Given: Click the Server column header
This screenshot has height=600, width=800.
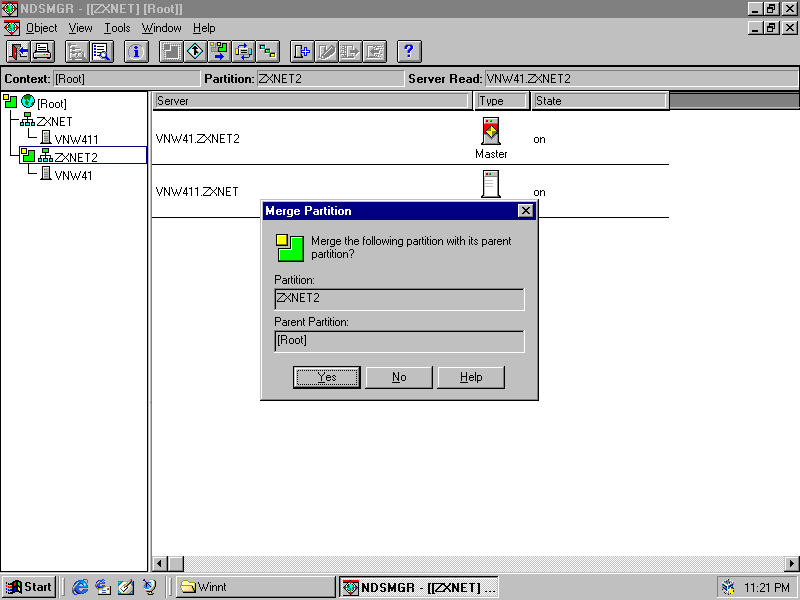Looking at the screenshot, I should 311,101.
